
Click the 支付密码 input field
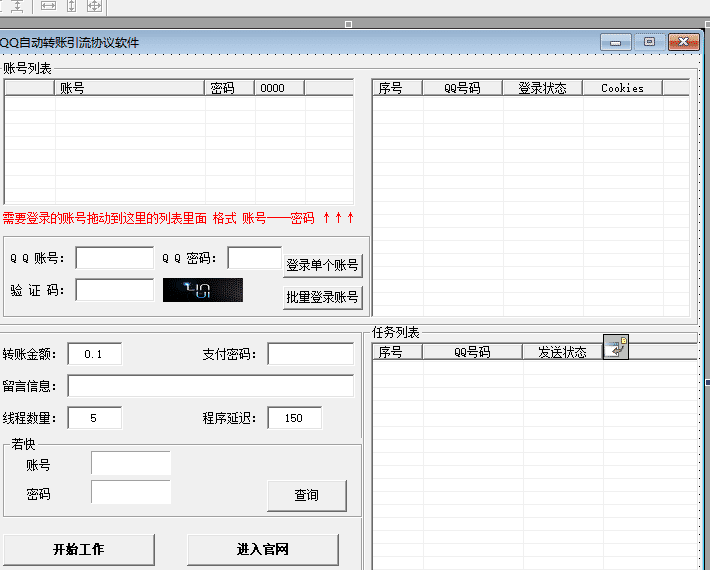click(311, 354)
